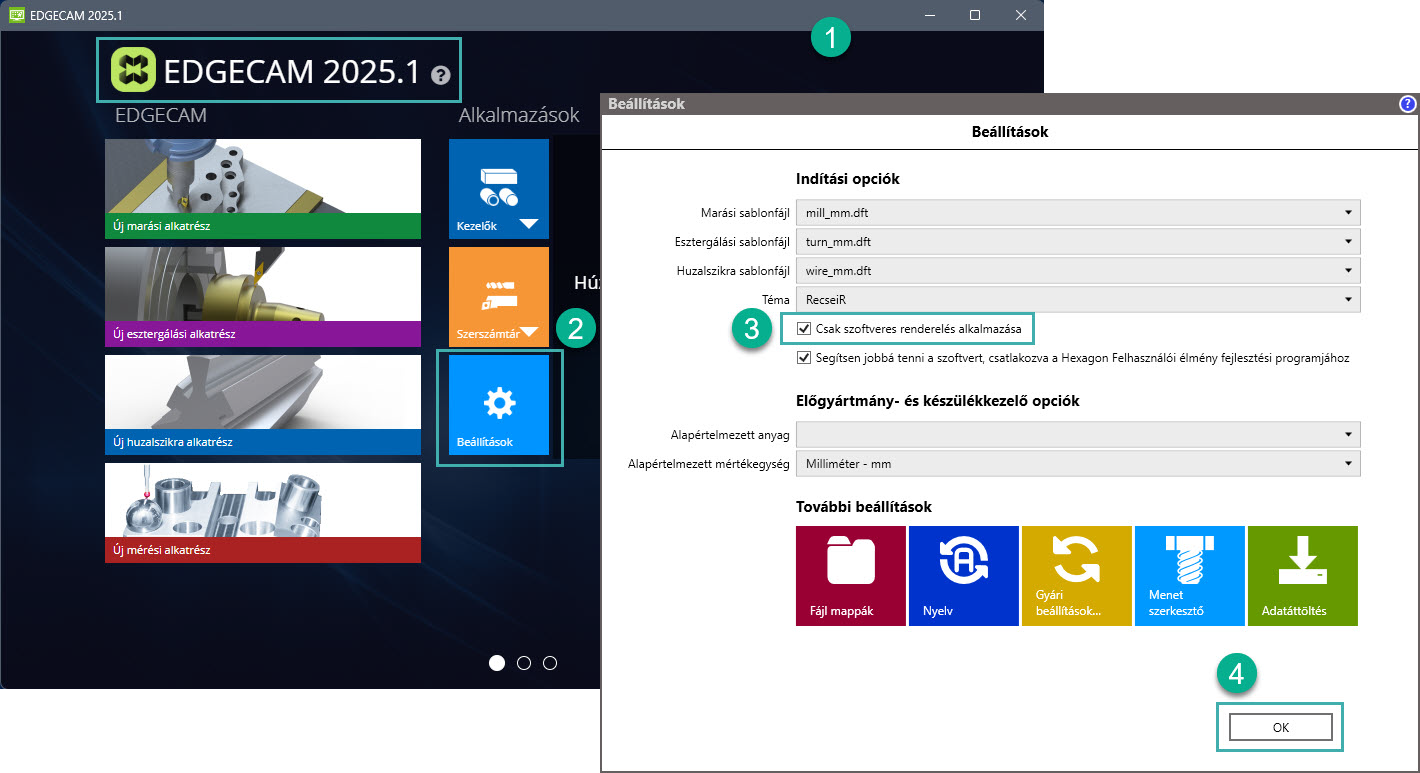
Task: Uncheck the Hexagon Felhasználói élmény program checkbox
Action: tap(804, 358)
